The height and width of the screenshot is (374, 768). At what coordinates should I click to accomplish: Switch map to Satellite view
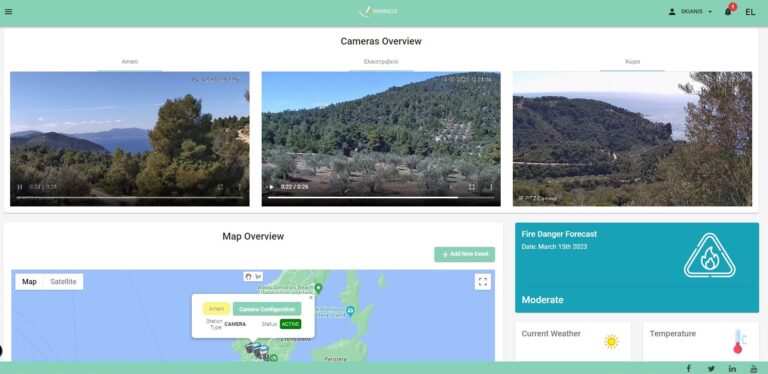[63, 281]
